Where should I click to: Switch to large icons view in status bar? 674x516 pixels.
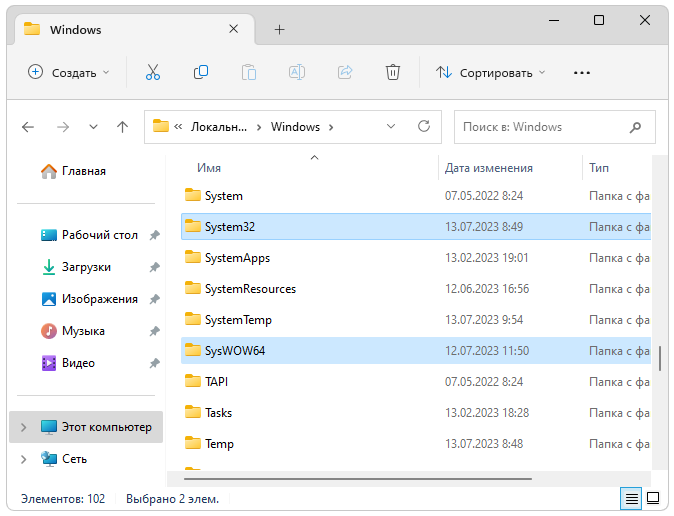tap(653, 498)
